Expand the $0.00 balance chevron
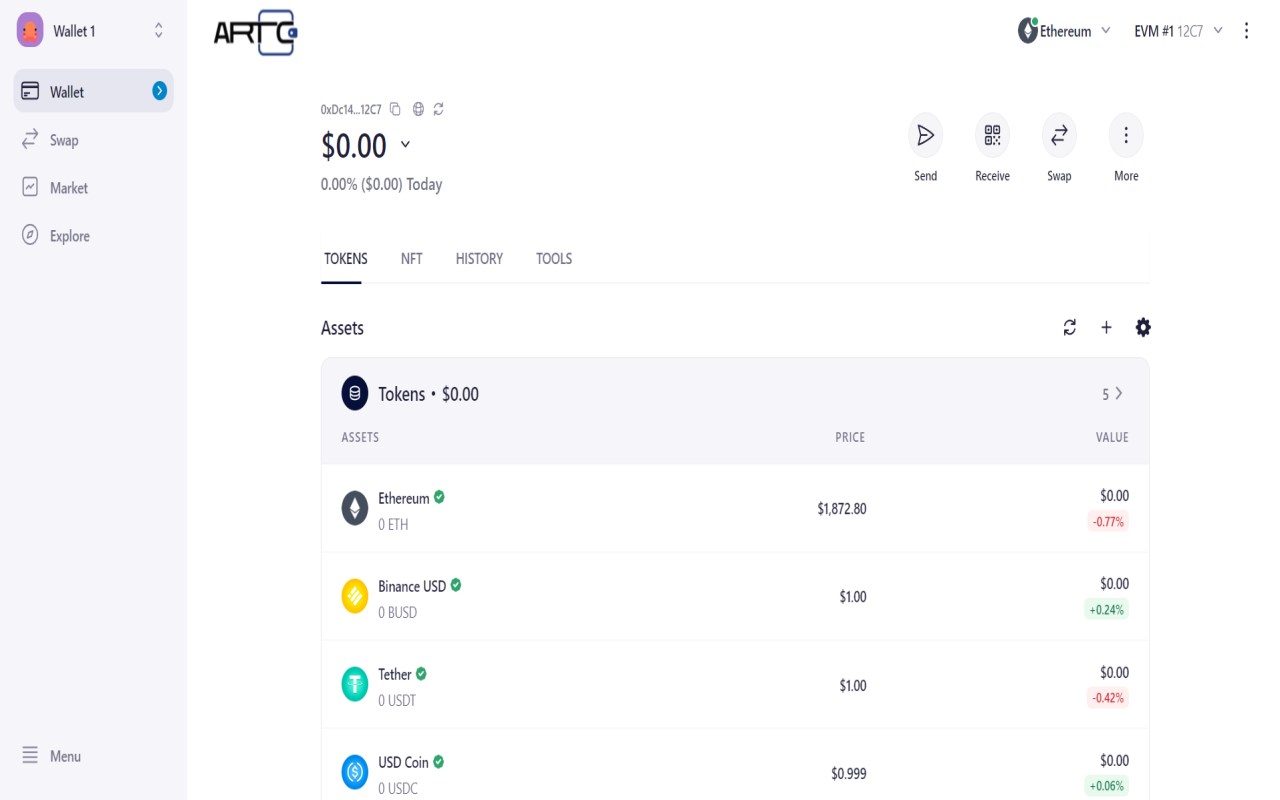Viewport: 1280px width, 800px height. pyautogui.click(x=405, y=145)
